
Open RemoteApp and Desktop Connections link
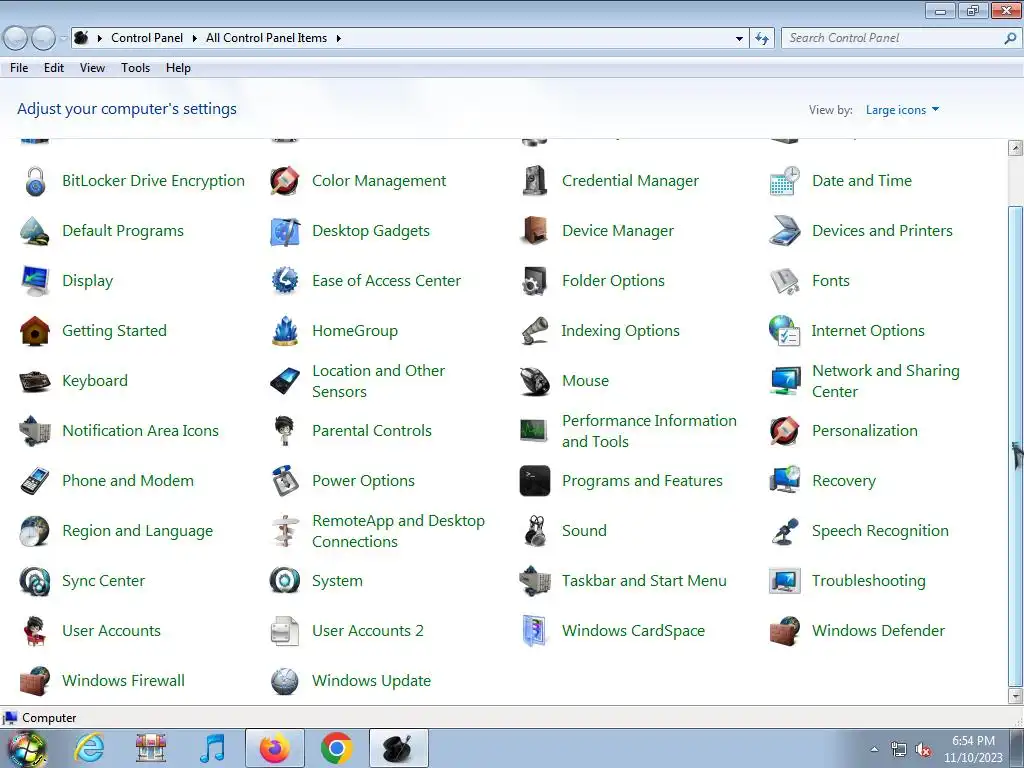[x=398, y=531]
